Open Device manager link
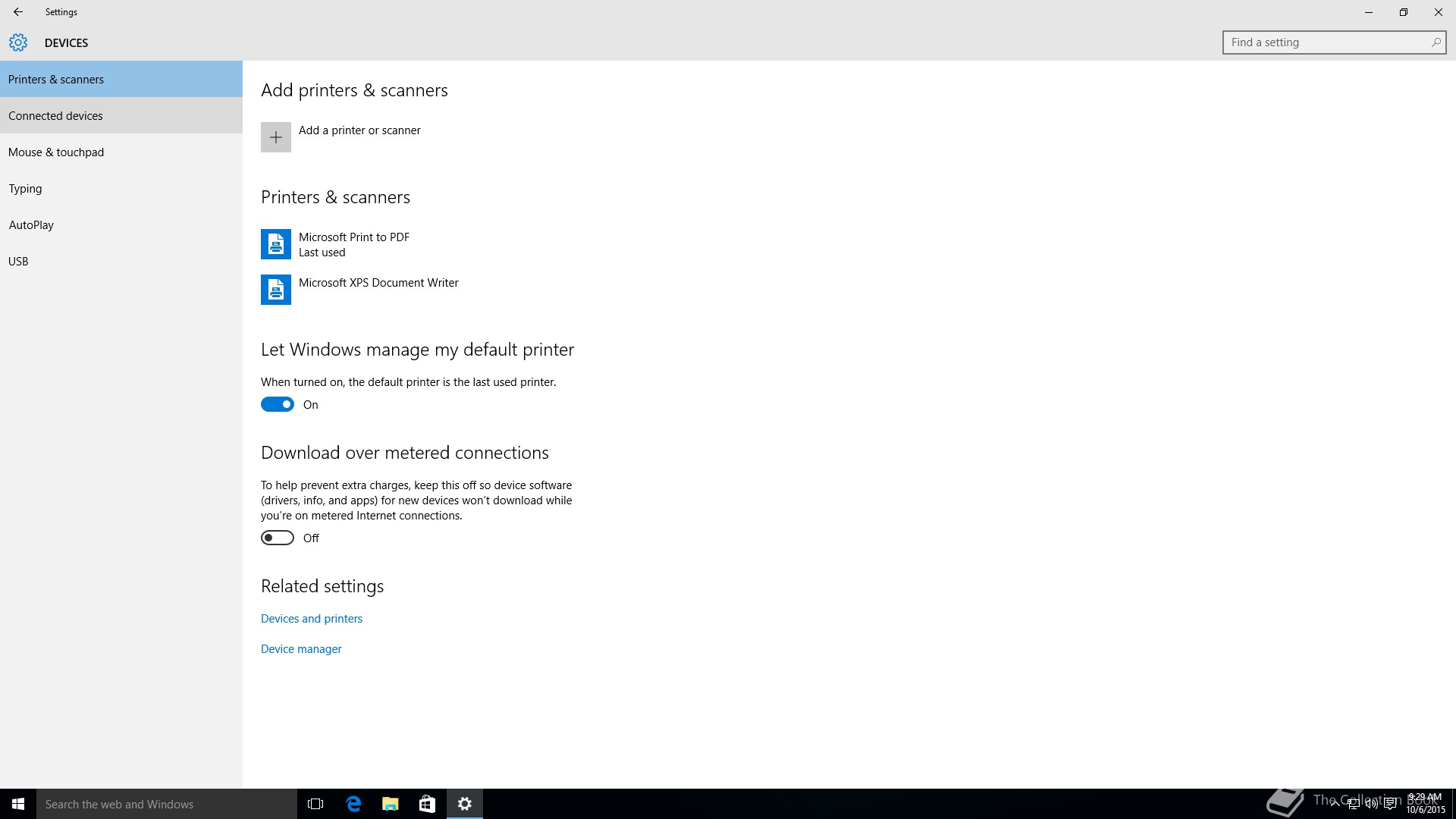1456x819 pixels. click(301, 649)
